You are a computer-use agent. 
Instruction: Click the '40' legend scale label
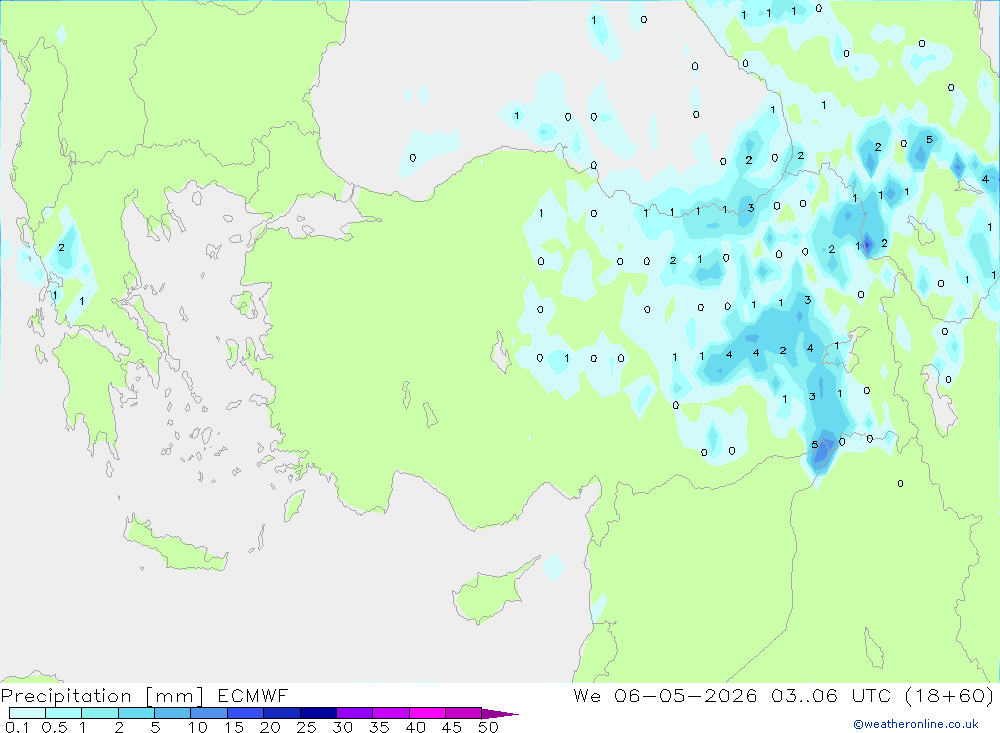coord(415,727)
